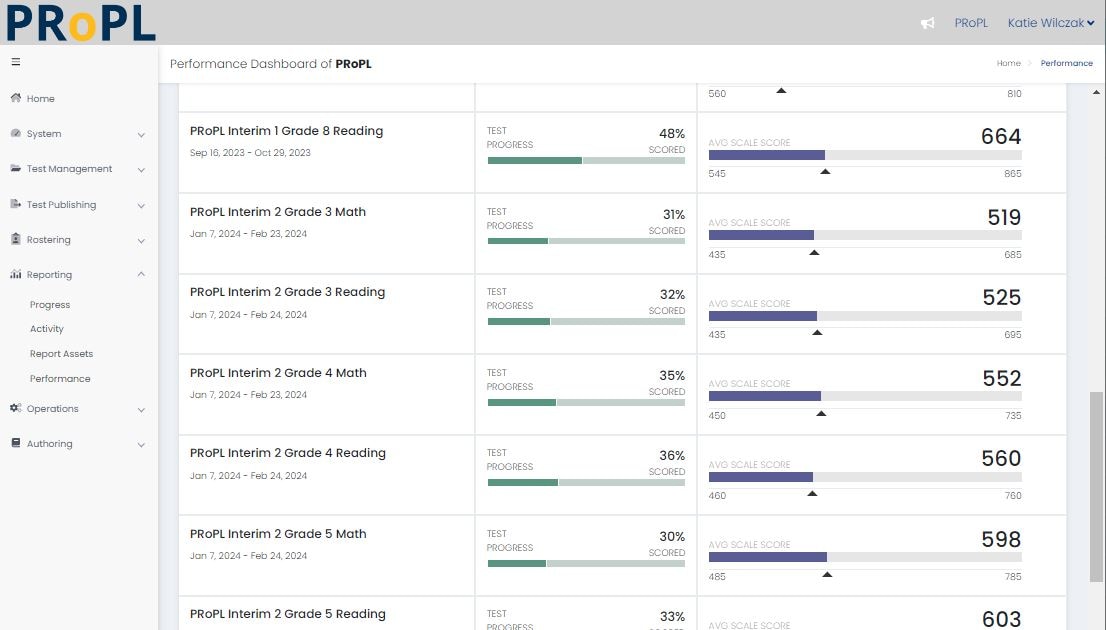
Task: Click the Authoring book icon
Action: coord(16,443)
